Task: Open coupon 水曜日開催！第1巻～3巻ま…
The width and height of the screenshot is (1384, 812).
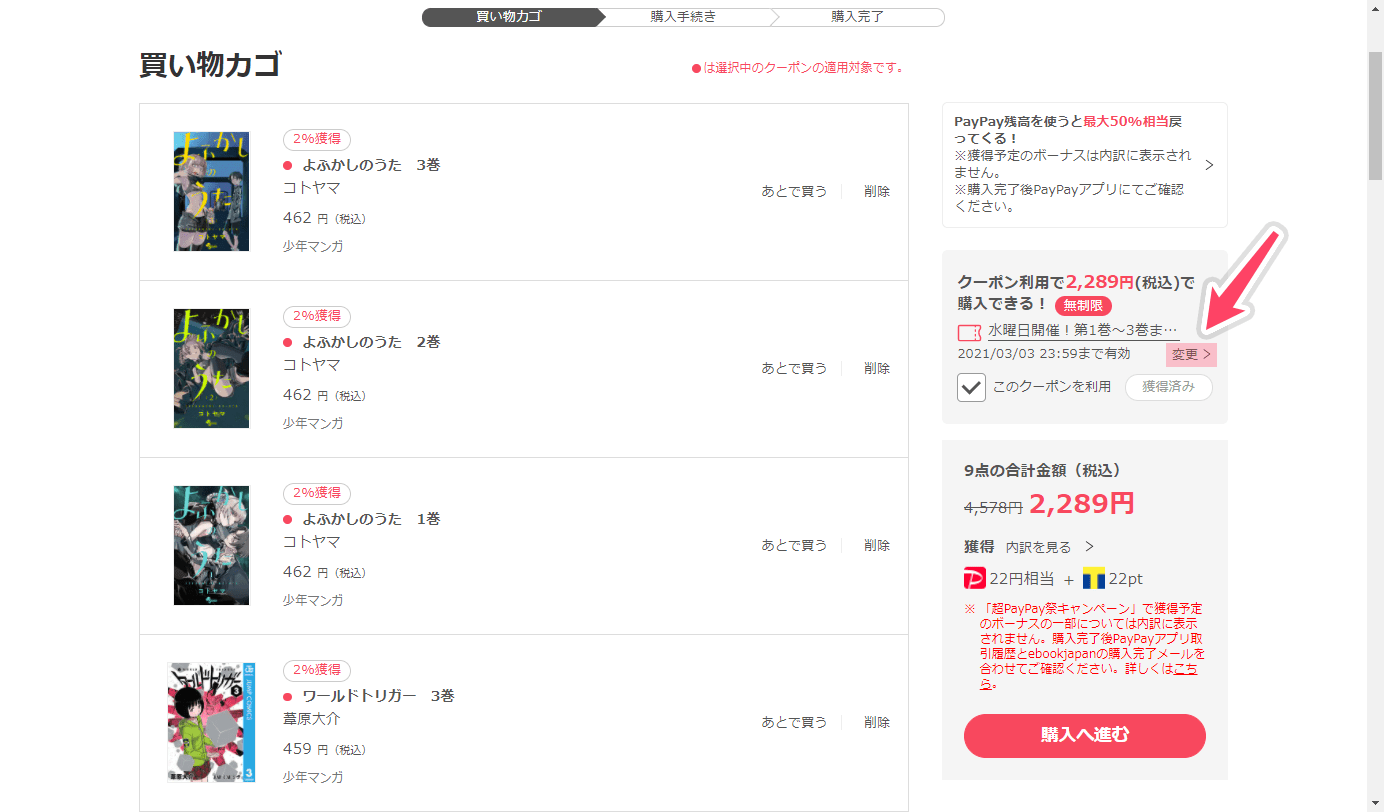Action: [1083, 330]
